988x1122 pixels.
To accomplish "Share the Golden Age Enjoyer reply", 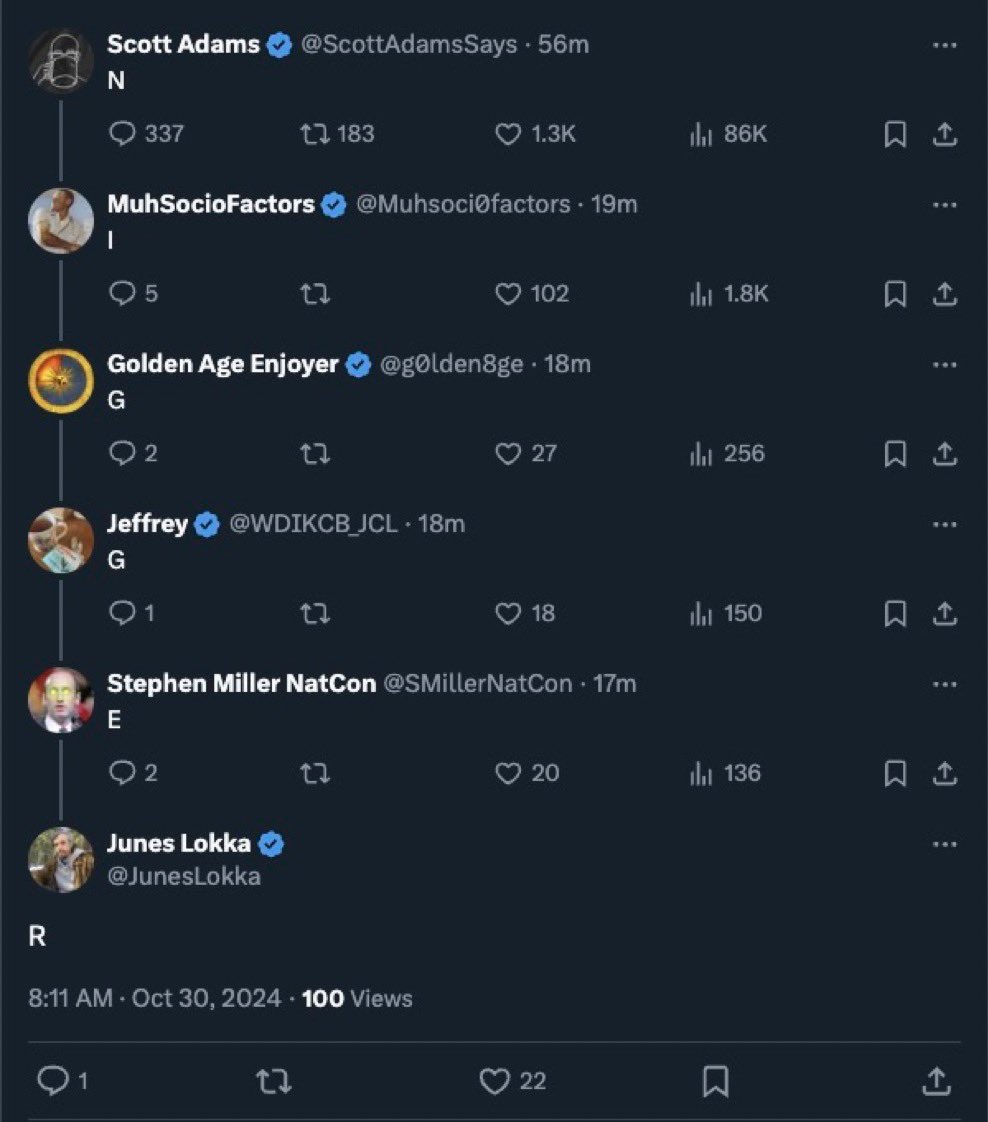I will point(944,454).
